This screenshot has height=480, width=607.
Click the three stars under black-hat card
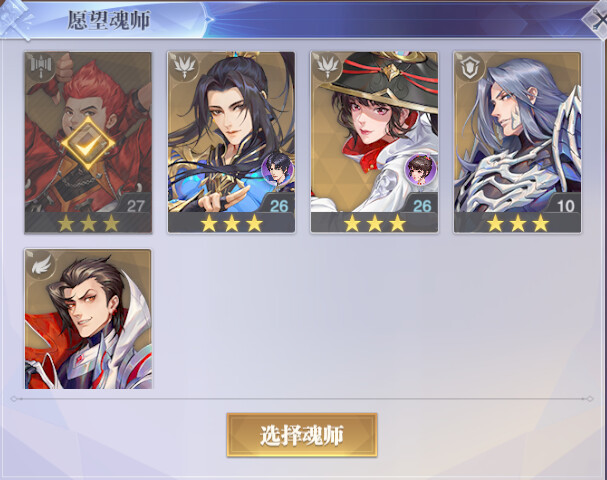(x=374, y=223)
